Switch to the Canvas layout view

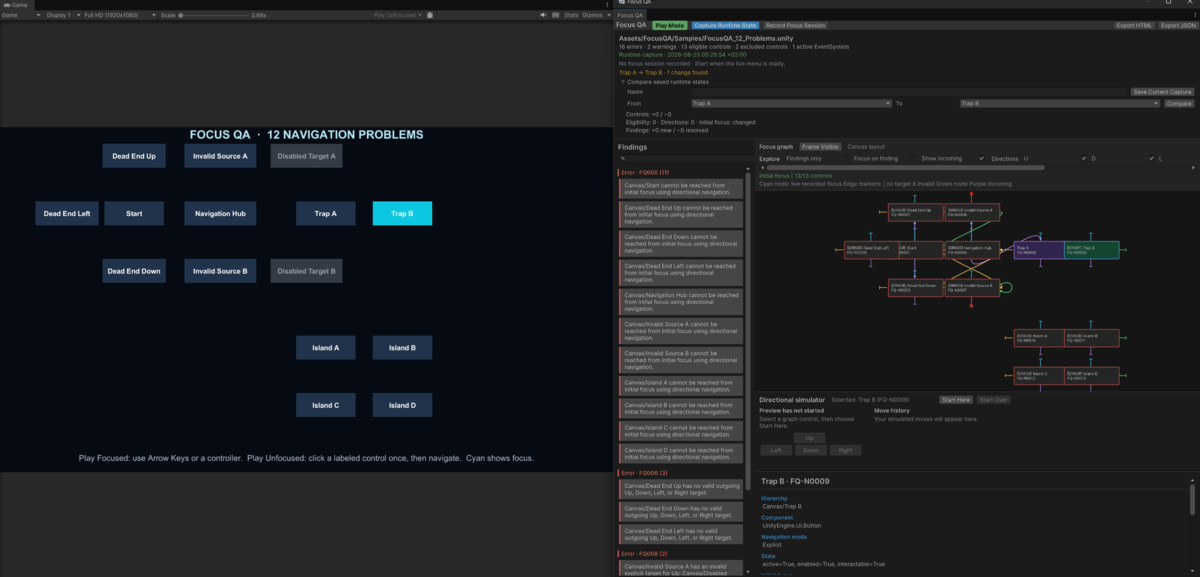coord(866,146)
